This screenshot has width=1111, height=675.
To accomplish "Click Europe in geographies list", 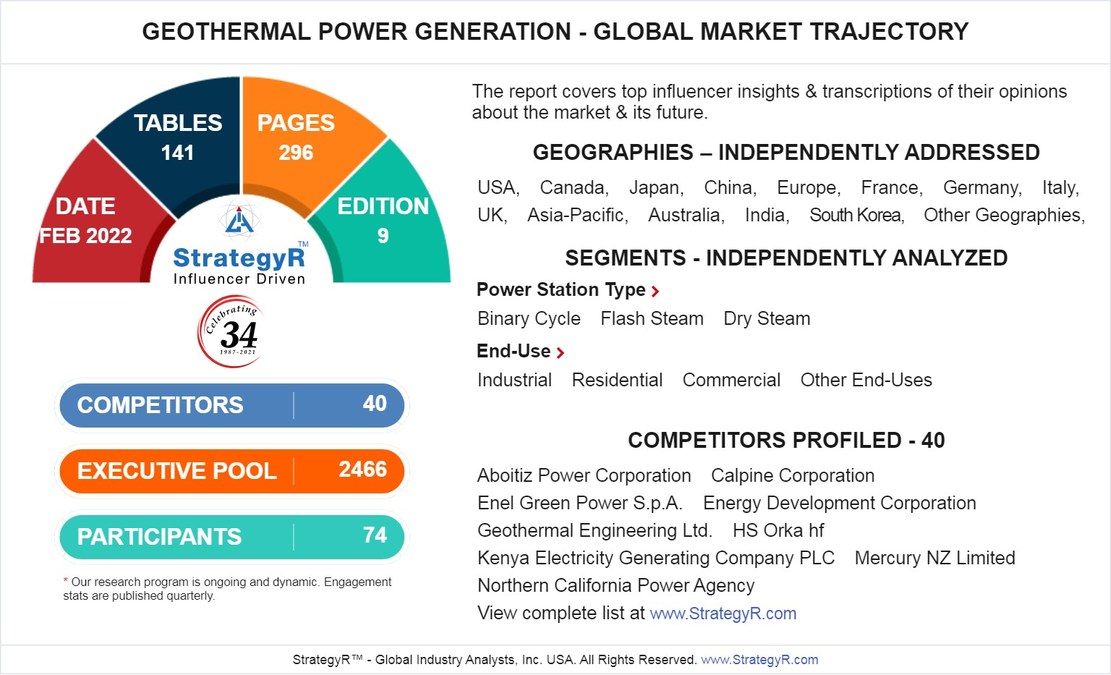I will click(808, 188).
